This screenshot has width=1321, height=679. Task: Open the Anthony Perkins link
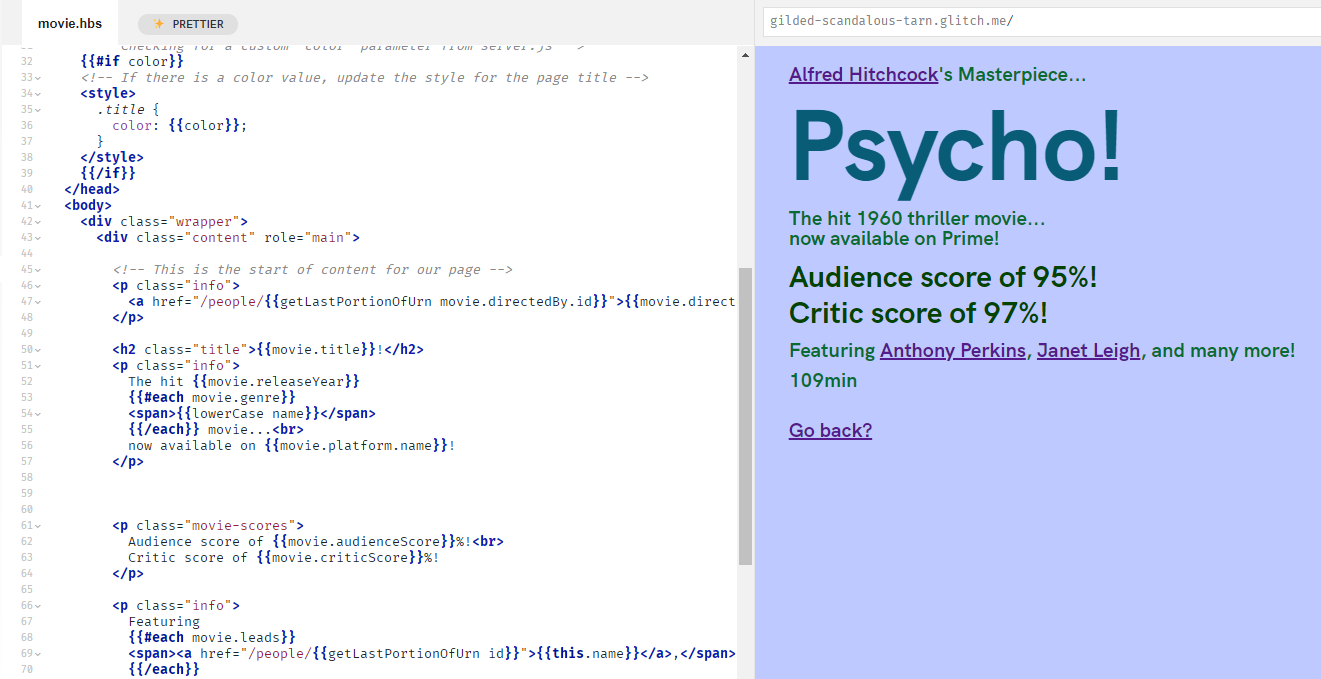[952, 350]
